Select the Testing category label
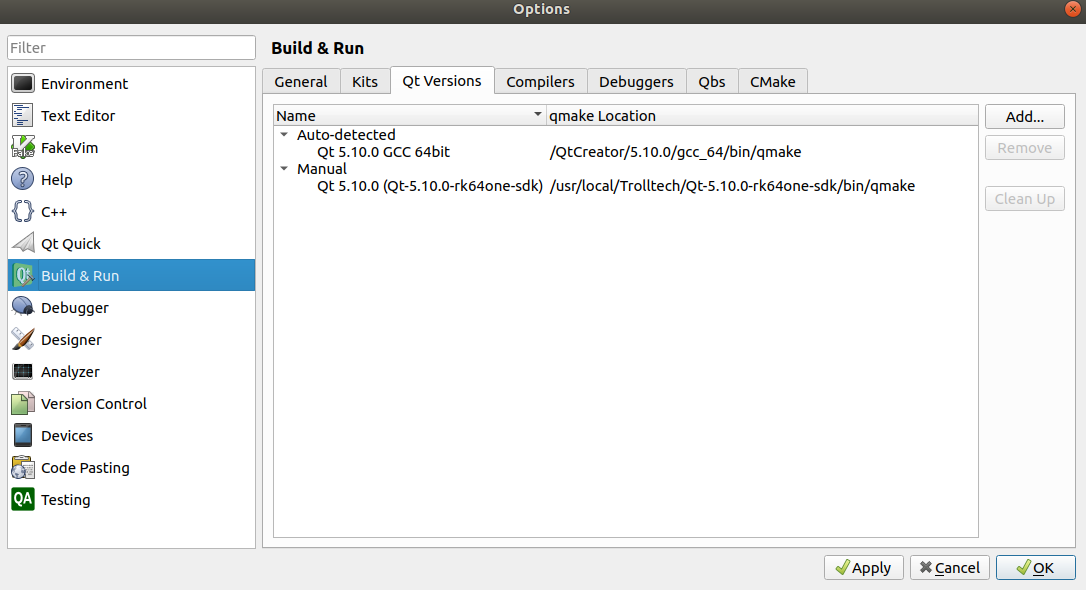The image size is (1086, 590). [66, 499]
